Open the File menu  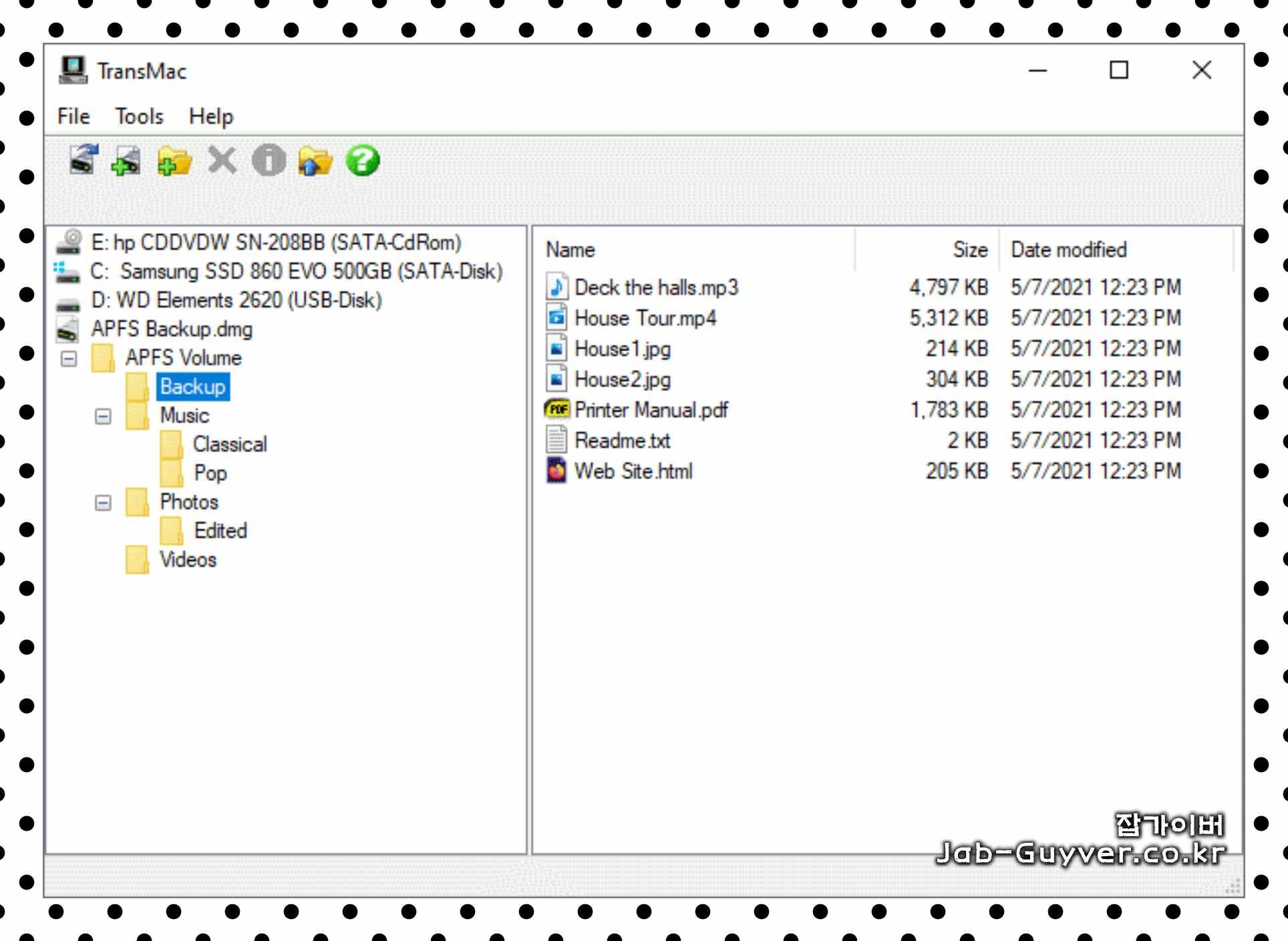73,117
